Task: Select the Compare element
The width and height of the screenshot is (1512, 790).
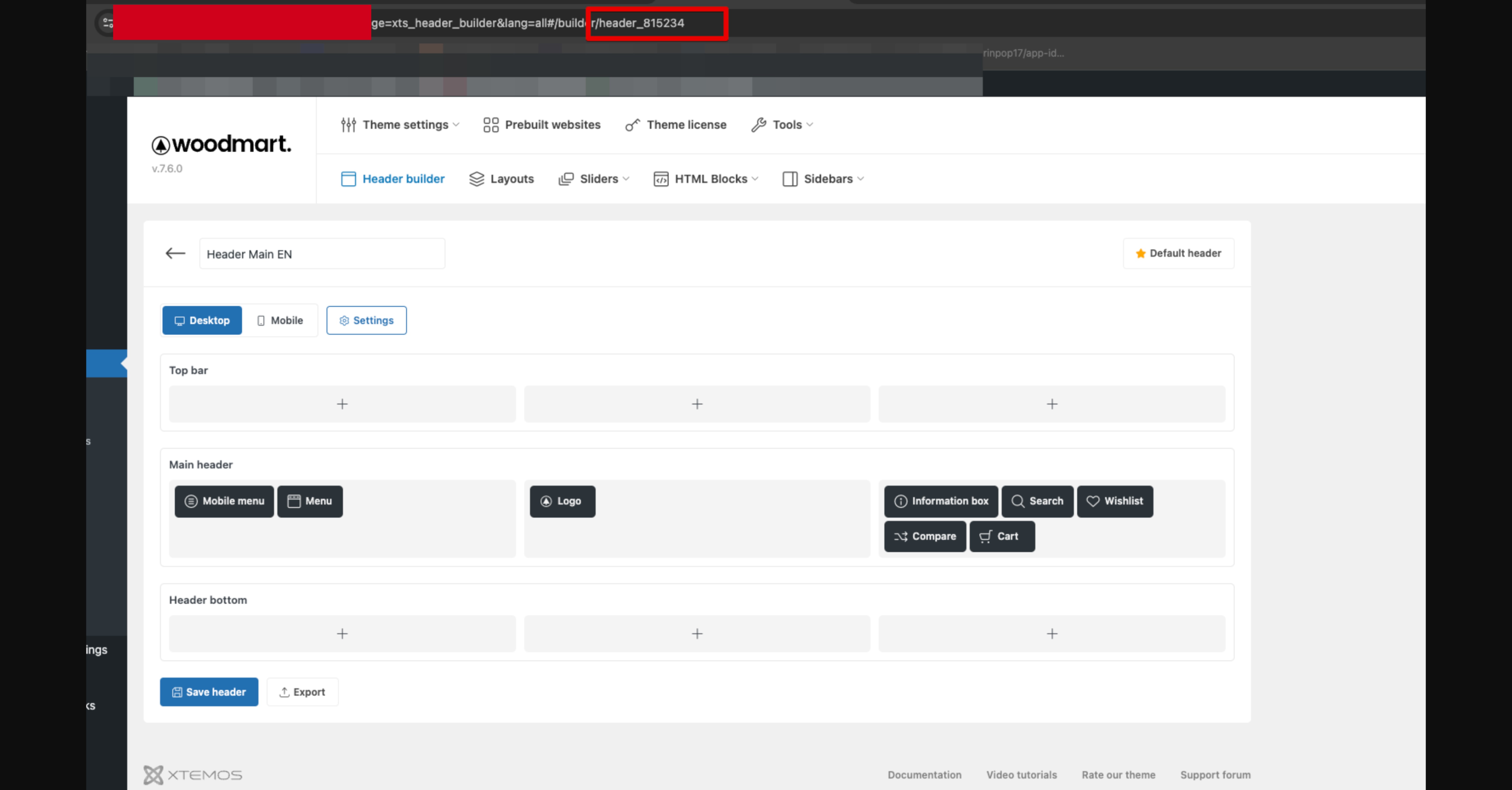Action: click(x=925, y=537)
